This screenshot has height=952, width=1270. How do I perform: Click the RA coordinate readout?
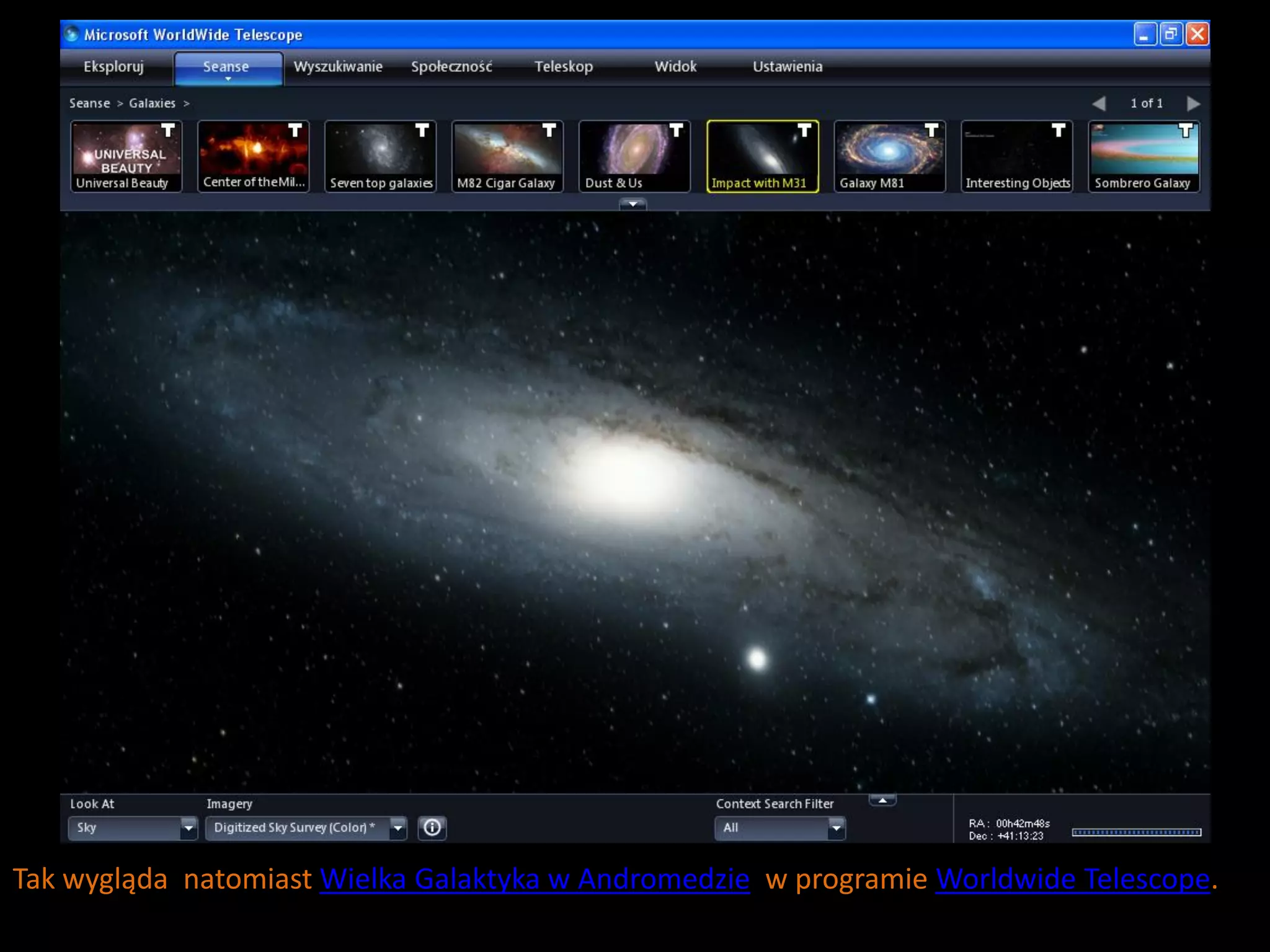click(1010, 823)
